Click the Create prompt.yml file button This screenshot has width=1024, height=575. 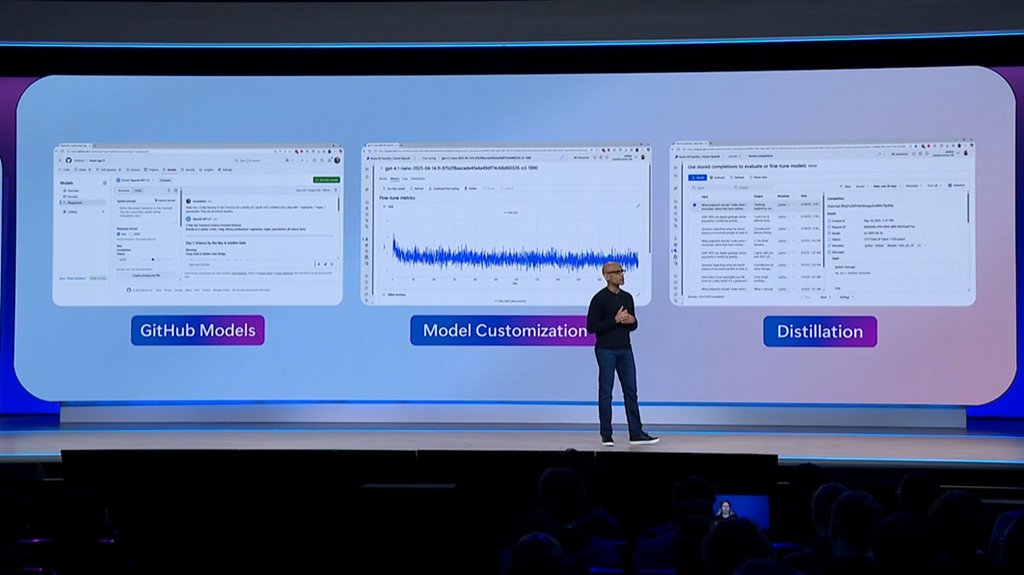pos(146,276)
